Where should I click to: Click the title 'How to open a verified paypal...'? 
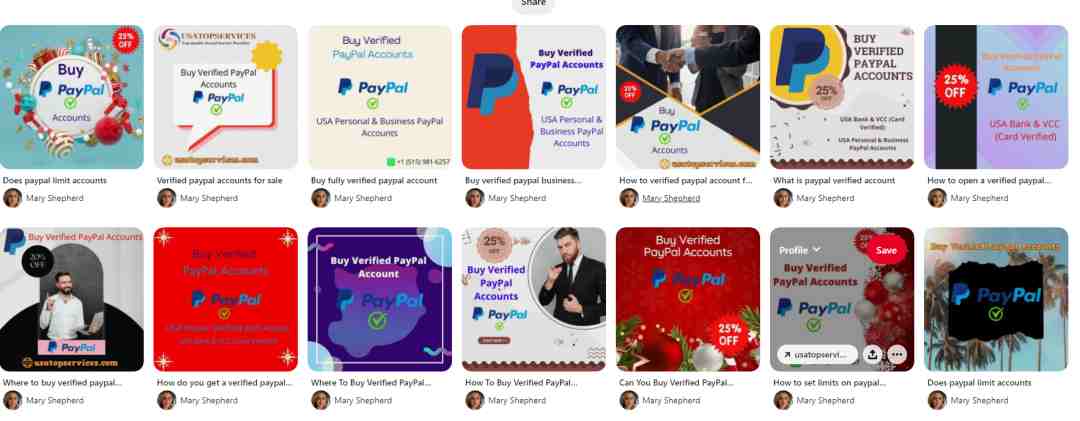[989, 181]
